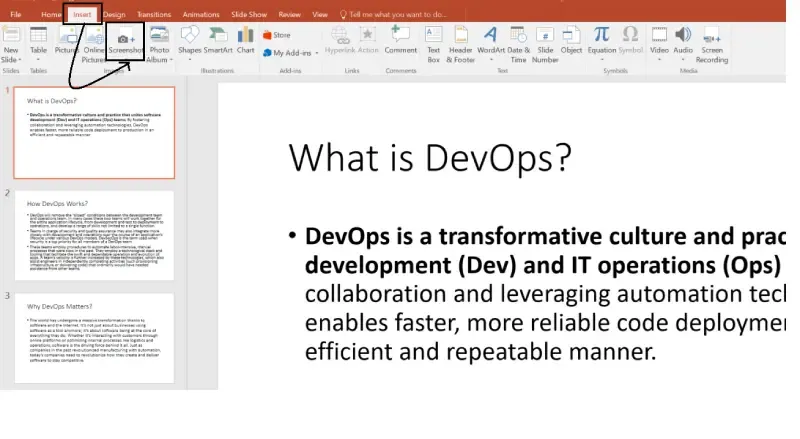The image size is (800, 439).
Task: Open My Add-ins
Action: click(287, 53)
